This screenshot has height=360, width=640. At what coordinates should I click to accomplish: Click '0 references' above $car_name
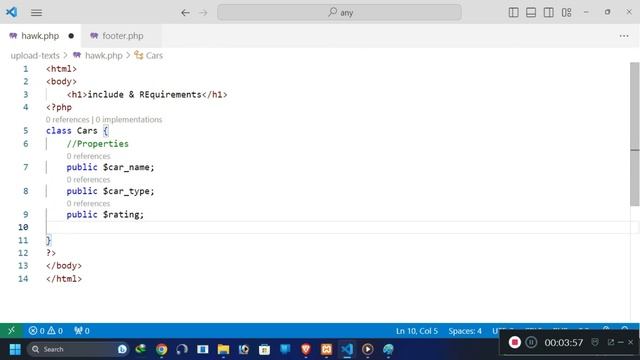pyautogui.click(x=88, y=156)
